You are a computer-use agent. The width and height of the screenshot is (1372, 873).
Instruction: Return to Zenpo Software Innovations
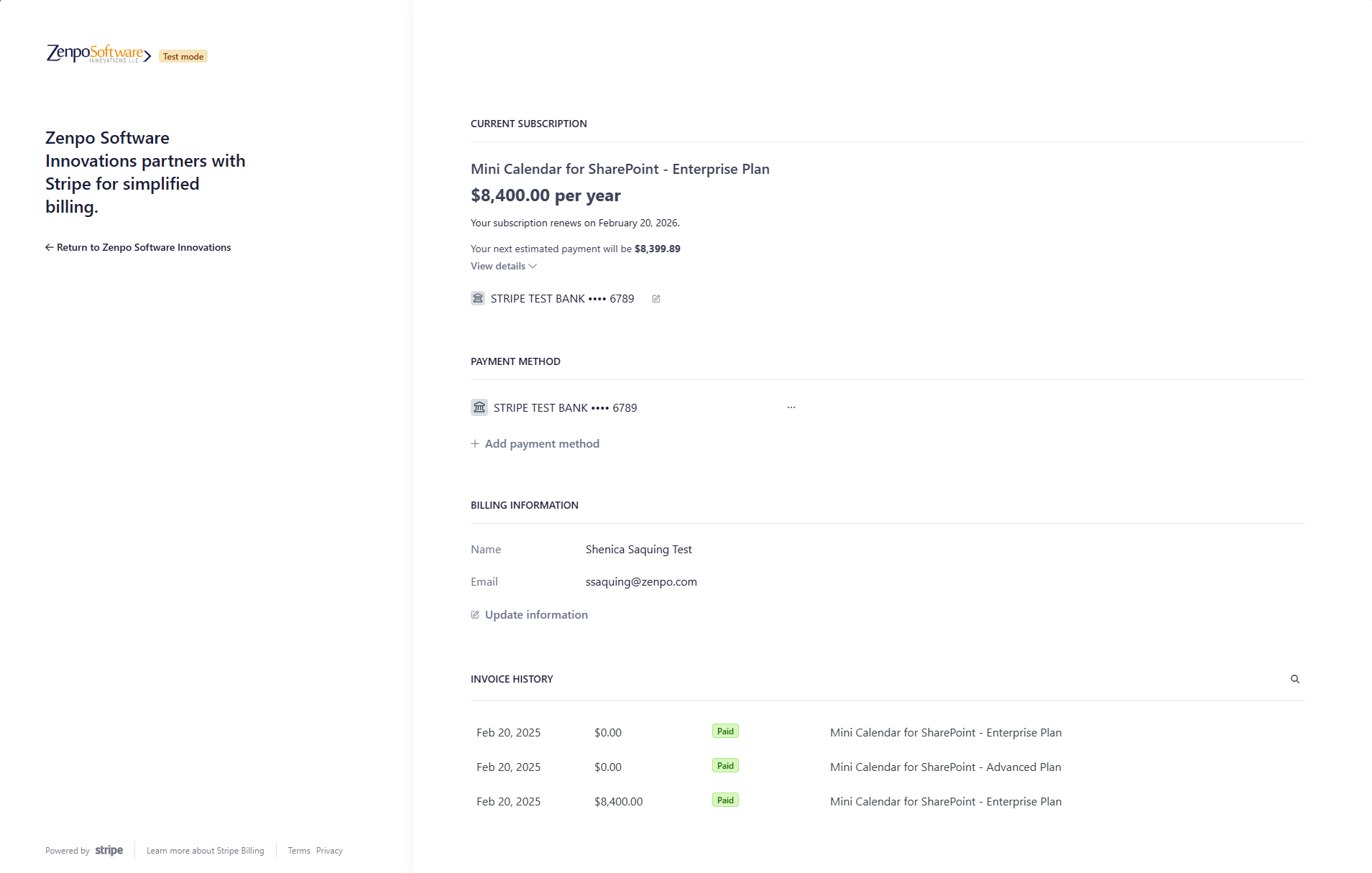point(138,247)
